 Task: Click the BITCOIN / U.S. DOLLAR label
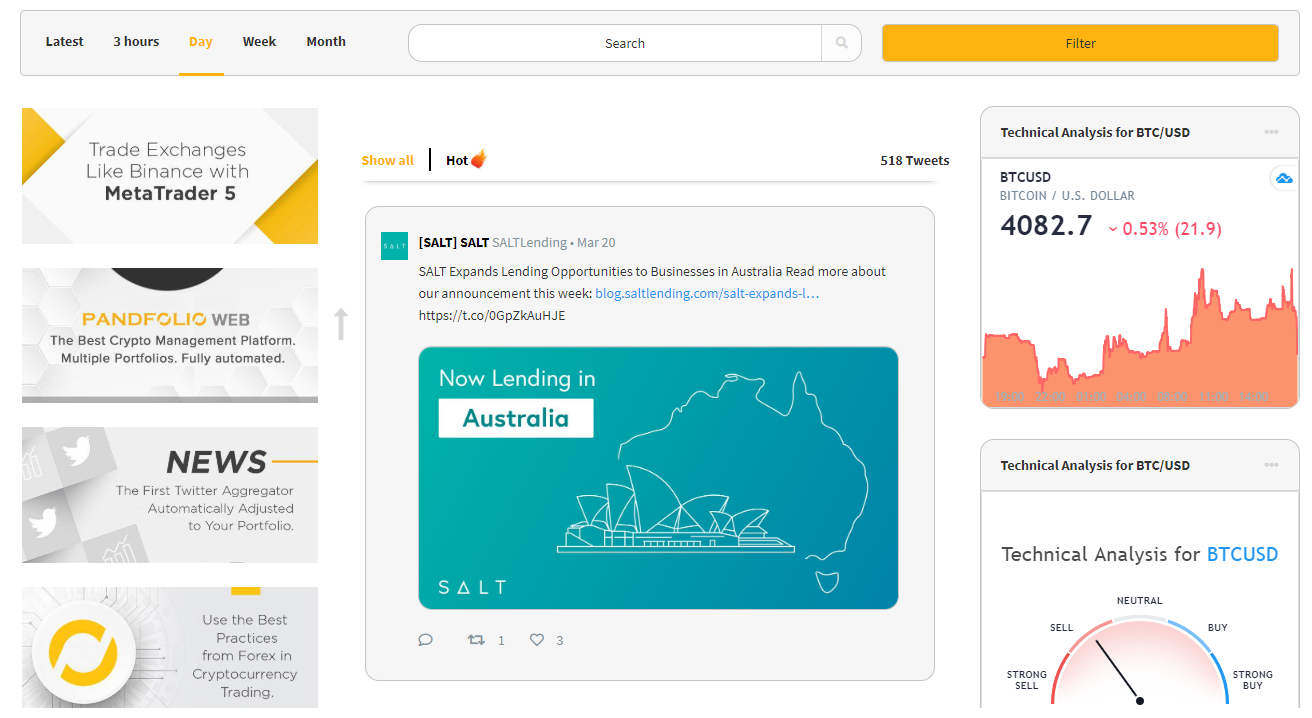1067,196
